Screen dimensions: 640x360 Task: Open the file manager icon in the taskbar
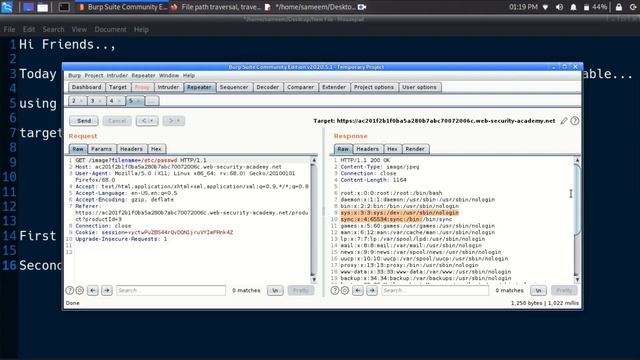[42, 7]
